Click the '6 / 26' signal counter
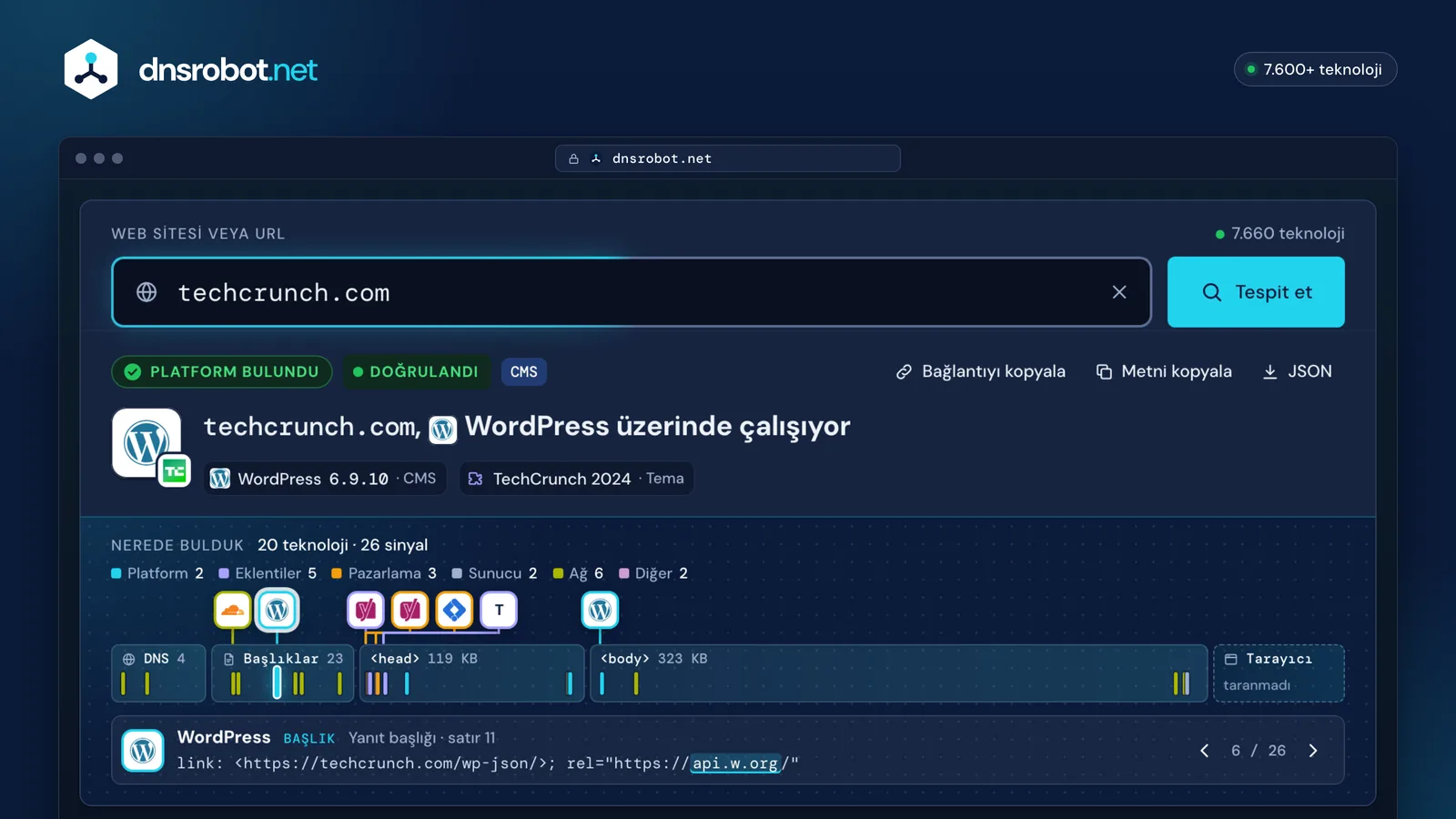The height and width of the screenshot is (819, 1456). click(x=1259, y=751)
